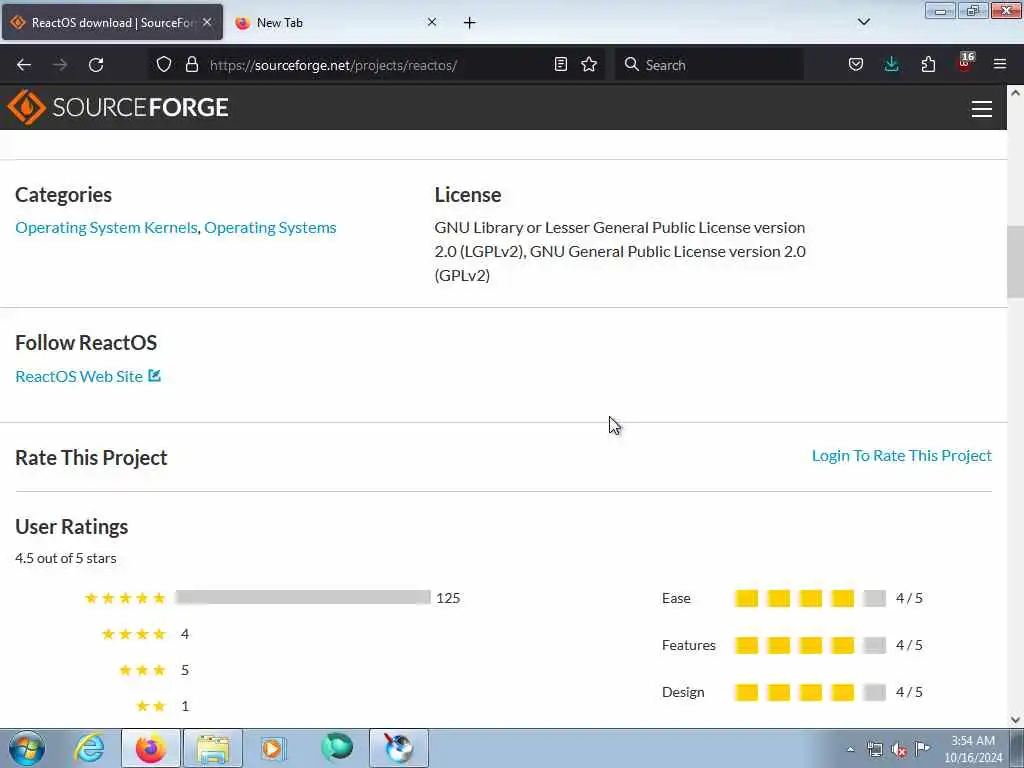Open the Windows Start menu

[27, 748]
